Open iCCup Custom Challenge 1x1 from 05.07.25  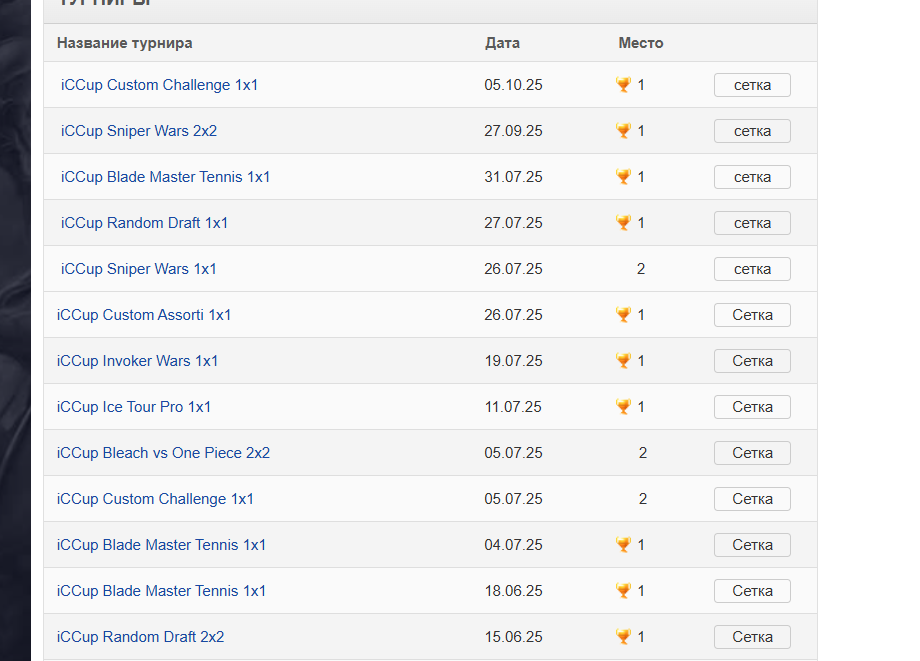155,499
